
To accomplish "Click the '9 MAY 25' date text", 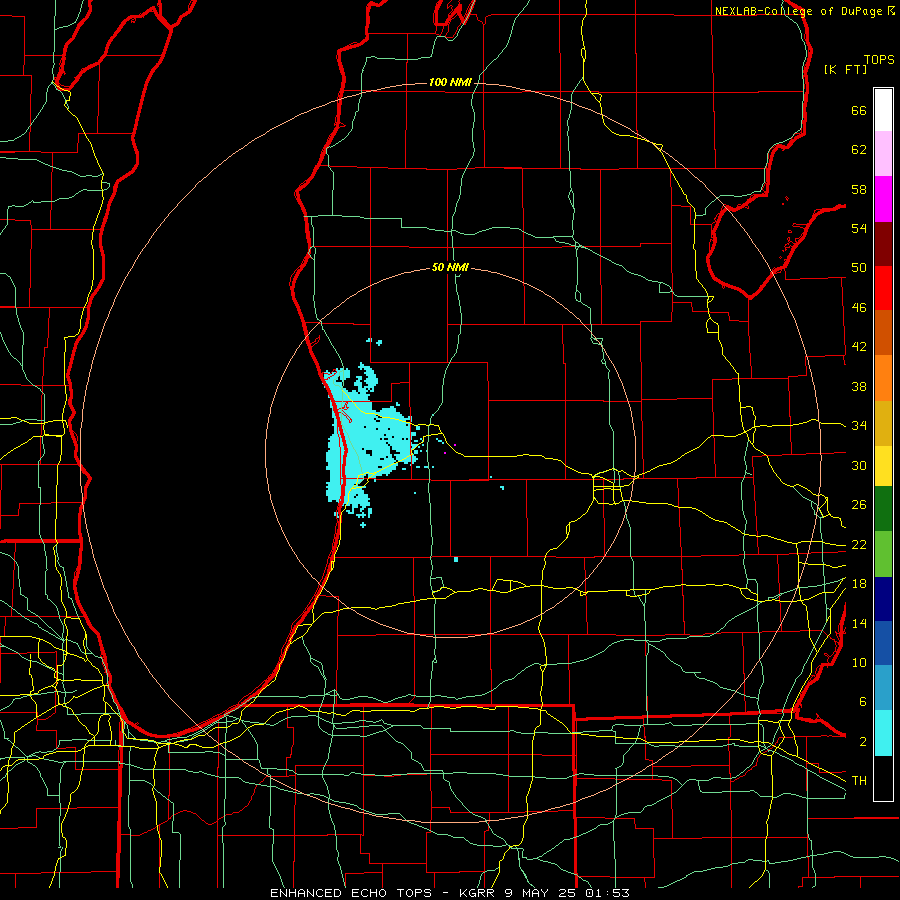I will pos(542,893).
